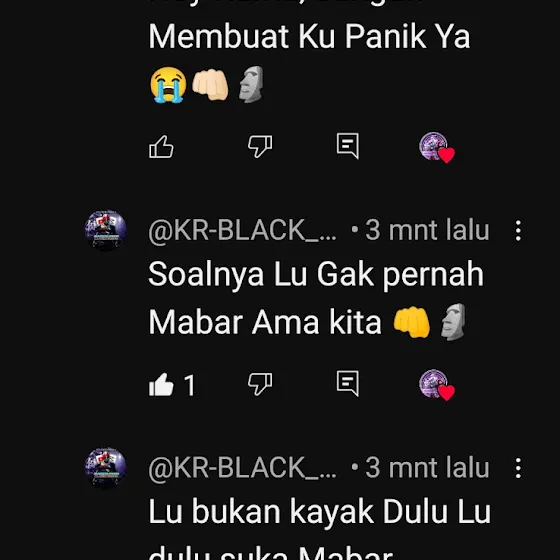Toggle creator heart on first comment

[x=437, y=148]
